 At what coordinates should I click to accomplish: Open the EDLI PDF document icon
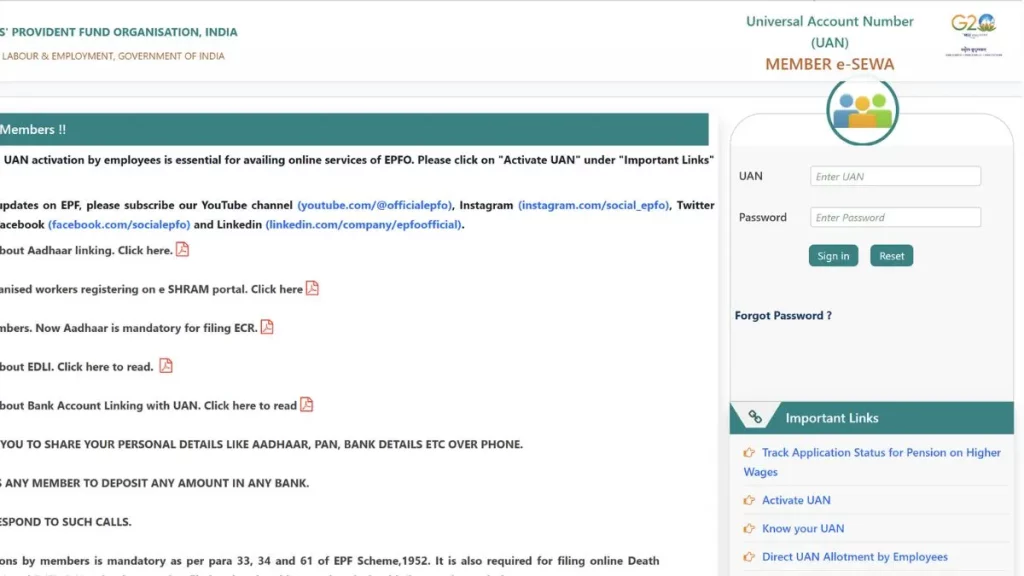tap(166, 366)
